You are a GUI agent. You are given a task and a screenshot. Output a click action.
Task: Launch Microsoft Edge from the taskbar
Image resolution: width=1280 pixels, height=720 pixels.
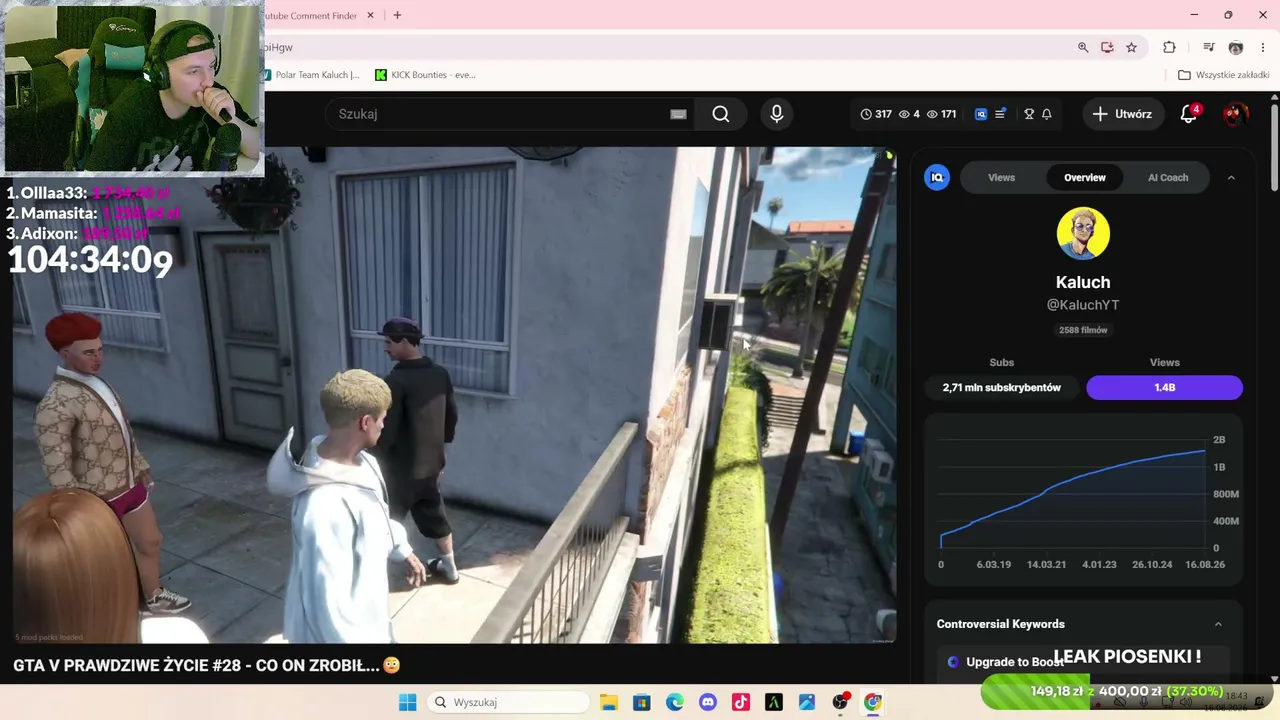click(675, 702)
